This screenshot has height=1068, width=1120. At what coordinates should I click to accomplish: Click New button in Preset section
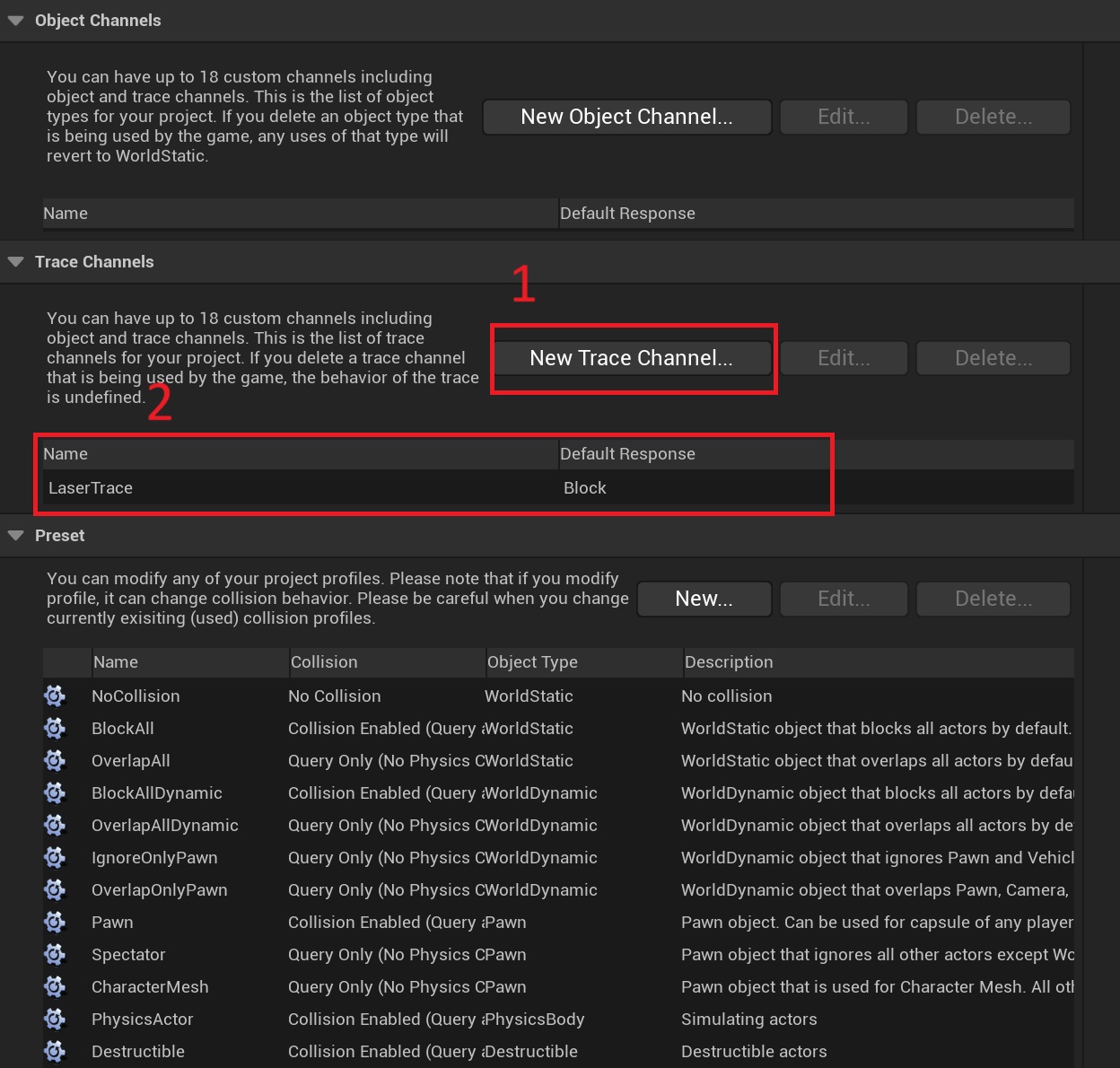(704, 599)
